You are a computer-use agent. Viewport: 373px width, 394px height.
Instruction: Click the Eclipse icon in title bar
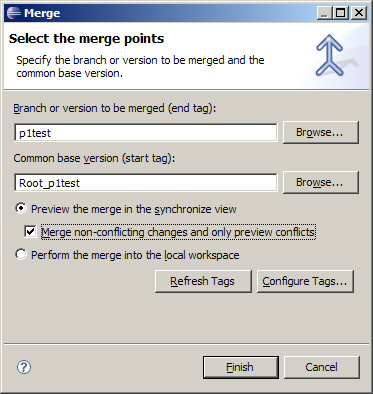14,13
